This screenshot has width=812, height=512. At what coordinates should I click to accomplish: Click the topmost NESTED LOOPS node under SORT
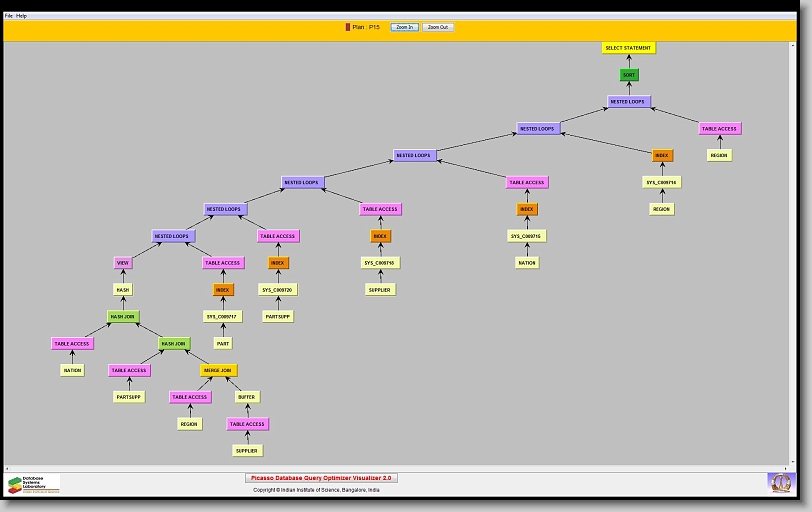tap(629, 102)
